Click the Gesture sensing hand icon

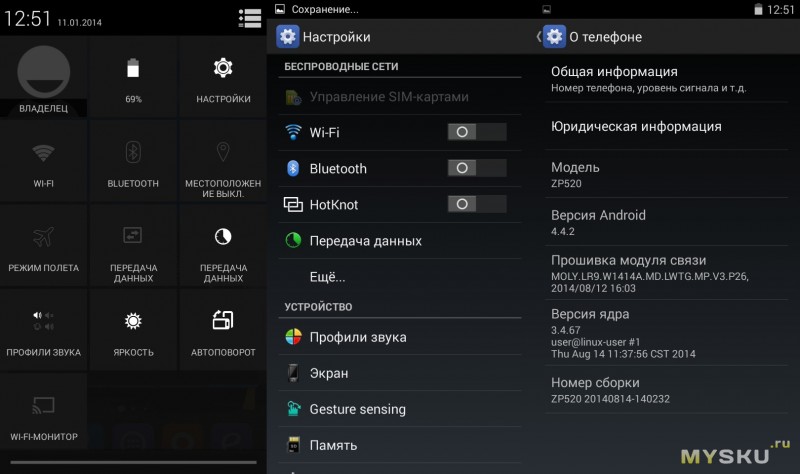pyautogui.click(x=293, y=409)
